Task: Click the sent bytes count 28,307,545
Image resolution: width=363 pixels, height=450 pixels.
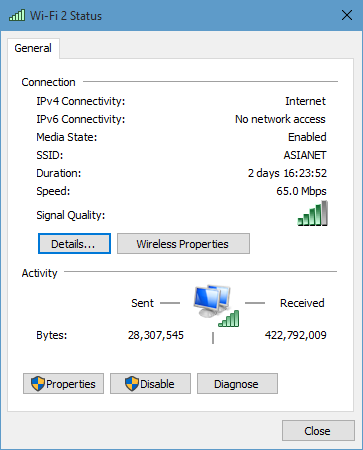Action: pos(156,335)
